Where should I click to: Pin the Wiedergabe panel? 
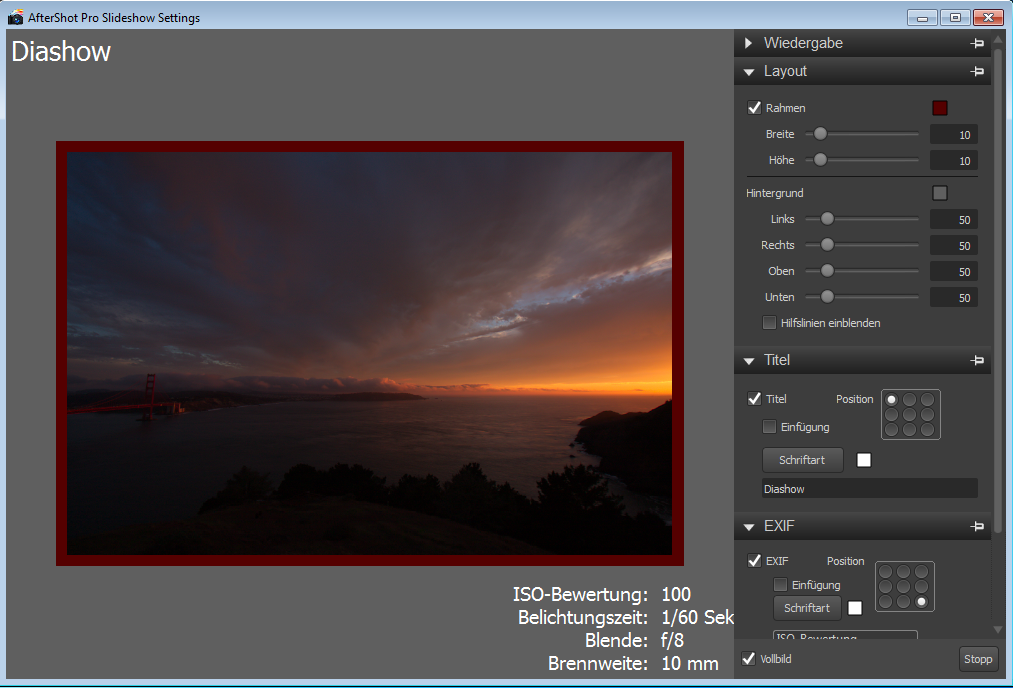[x=977, y=44]
